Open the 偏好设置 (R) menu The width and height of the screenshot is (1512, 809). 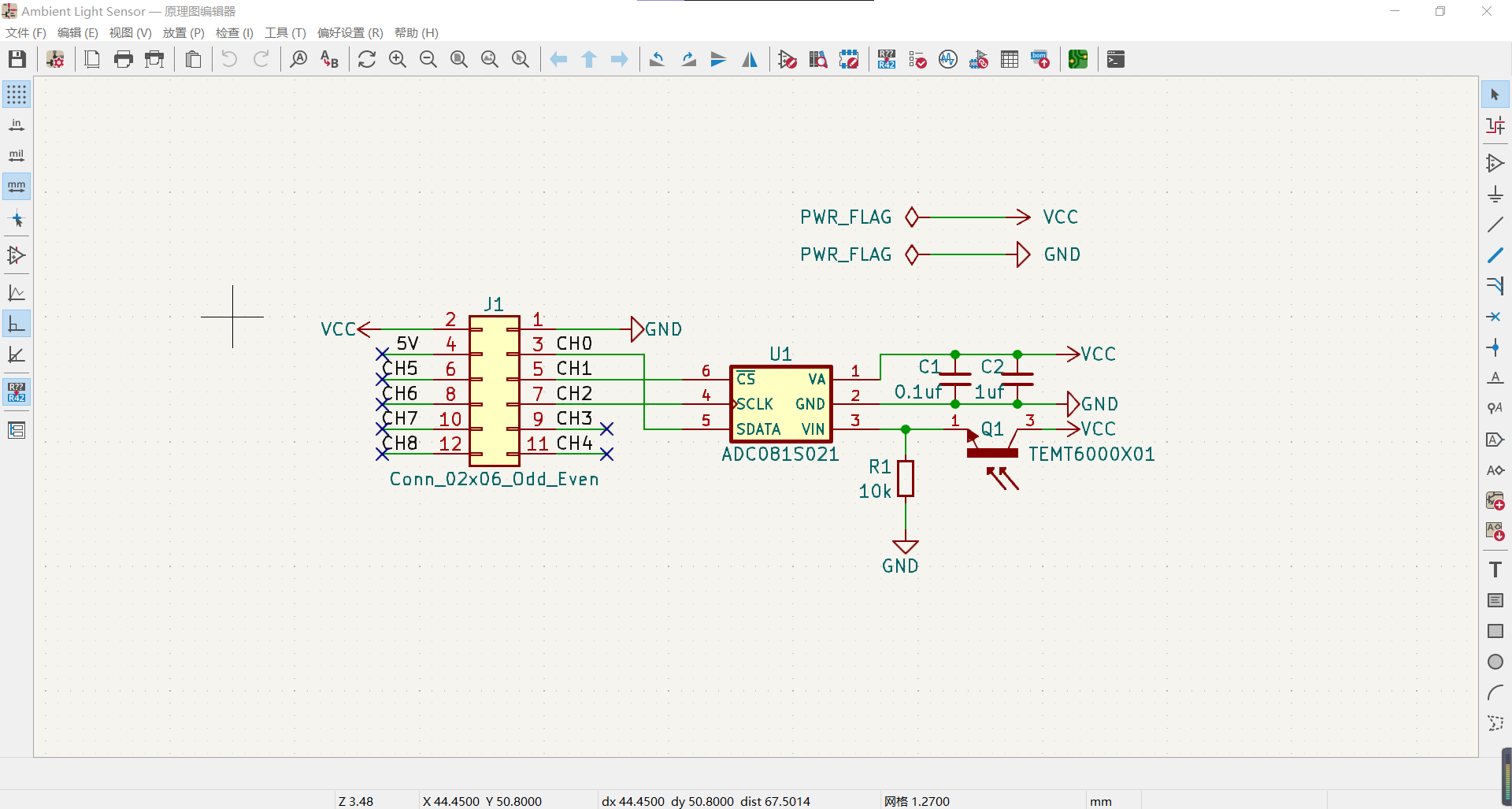(x=350, y=32)
